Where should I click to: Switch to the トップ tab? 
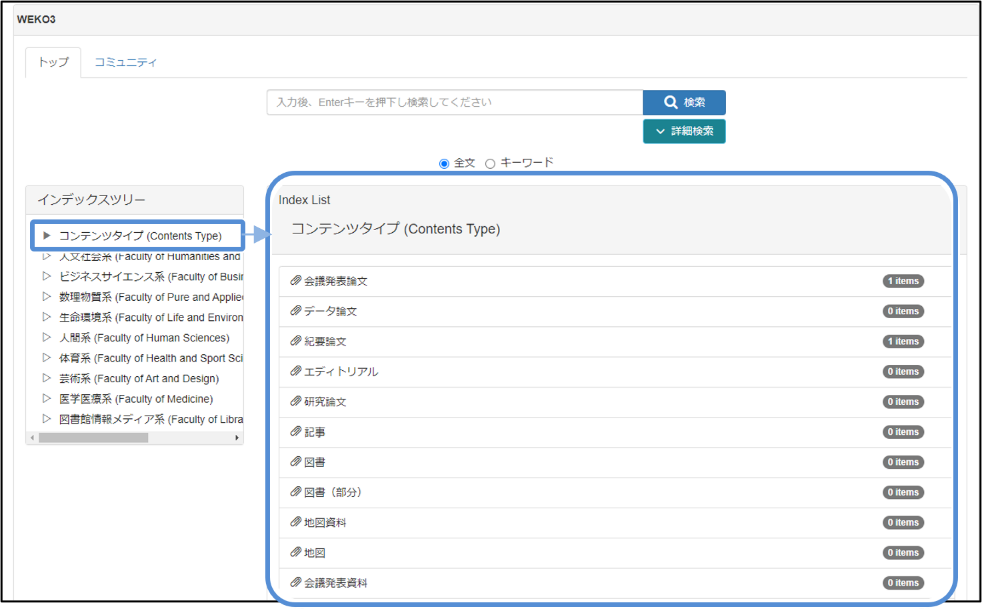tap(53, 62)
